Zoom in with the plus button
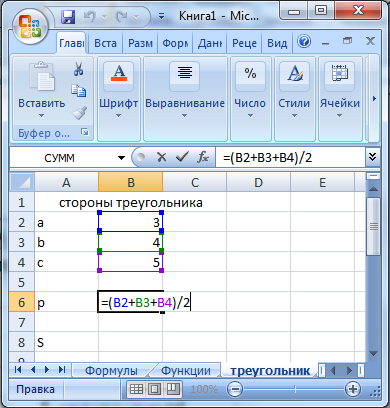This screenshot has width=390, height=408. 353,389
